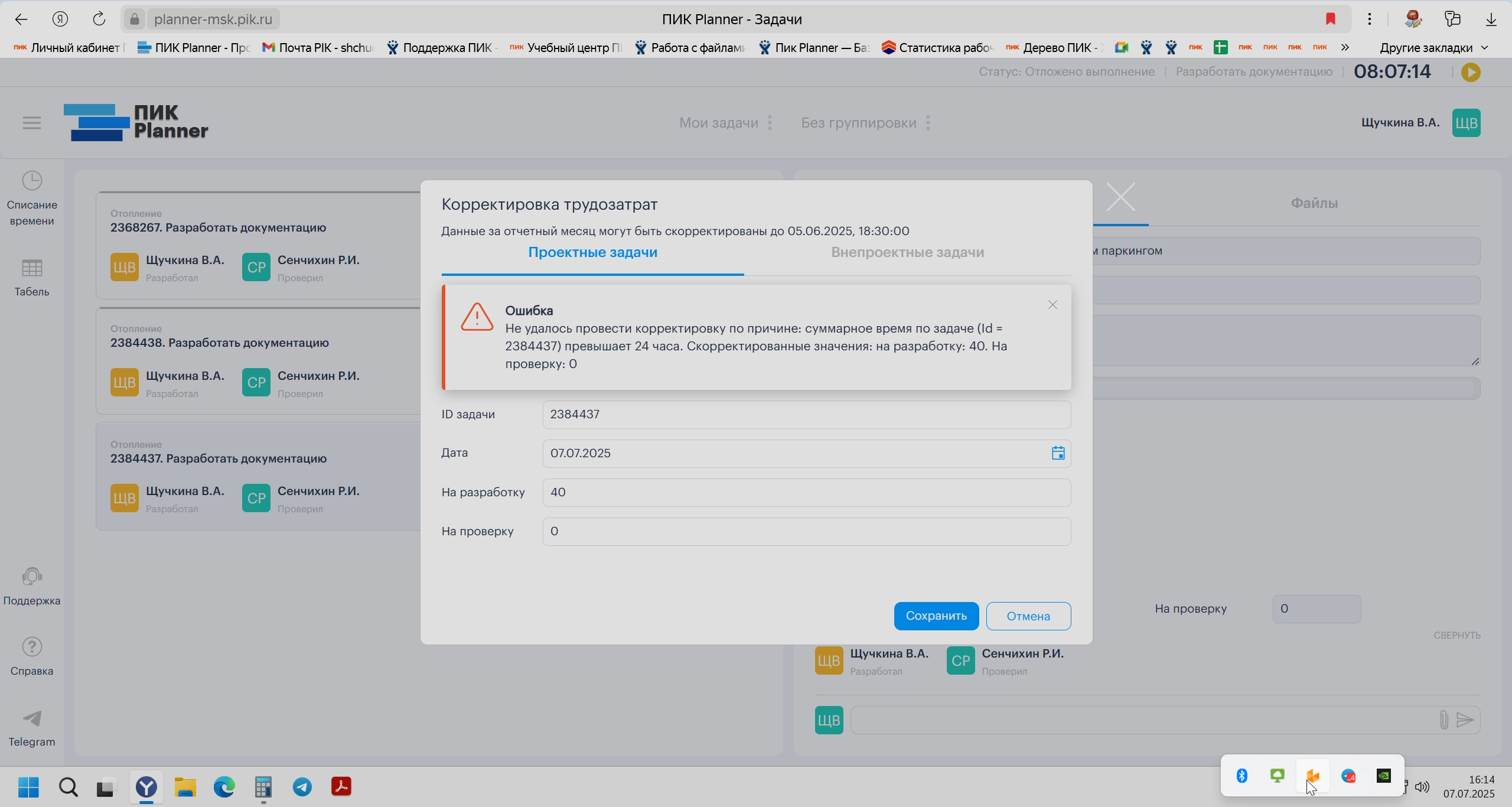Click the Мои задачи filter

pos(718,123)
